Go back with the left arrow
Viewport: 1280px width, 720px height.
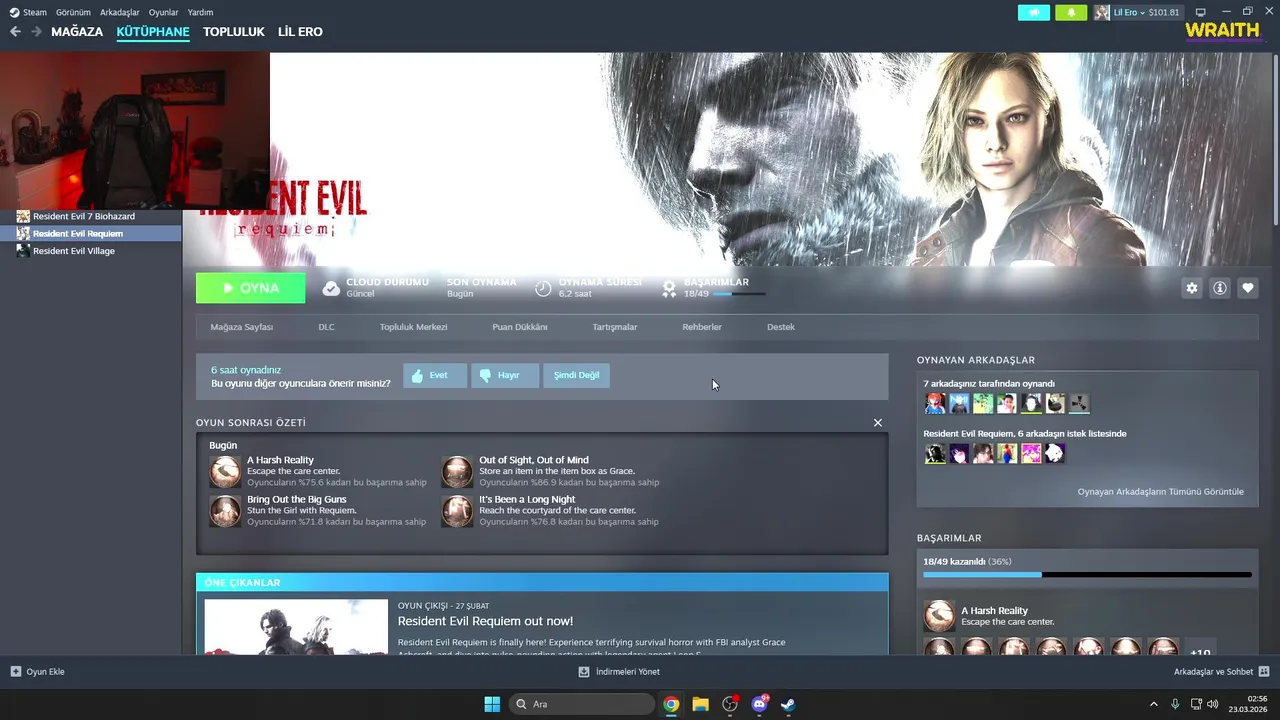(x=15, y=32)
